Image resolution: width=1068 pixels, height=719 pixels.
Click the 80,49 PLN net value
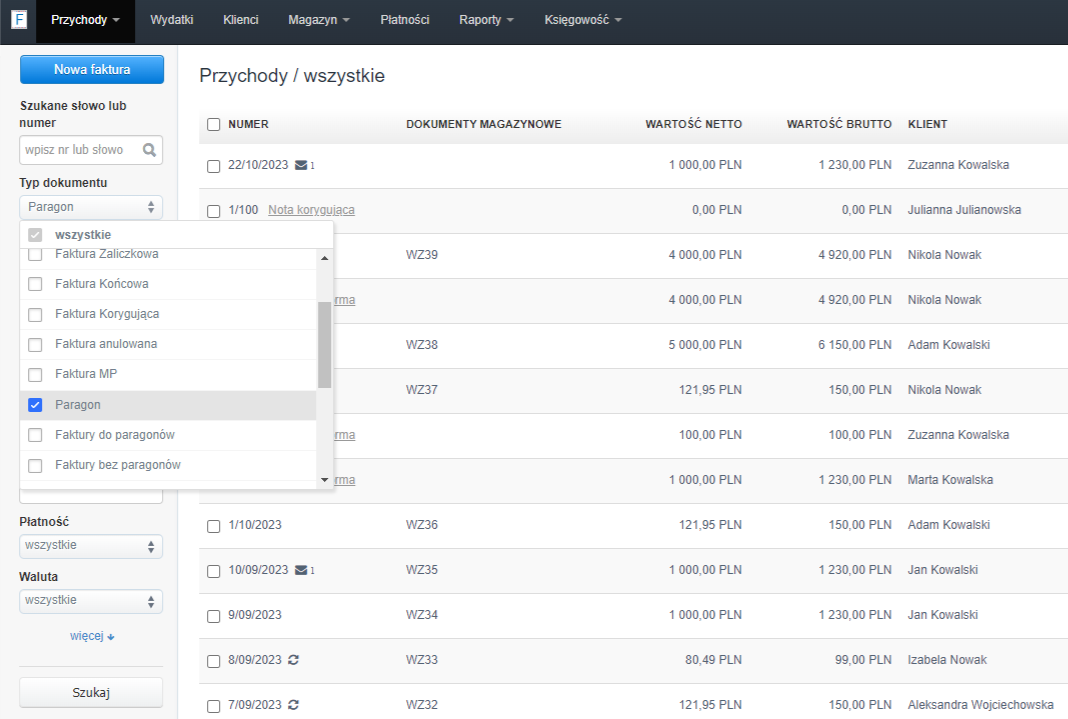click(713, 660)
